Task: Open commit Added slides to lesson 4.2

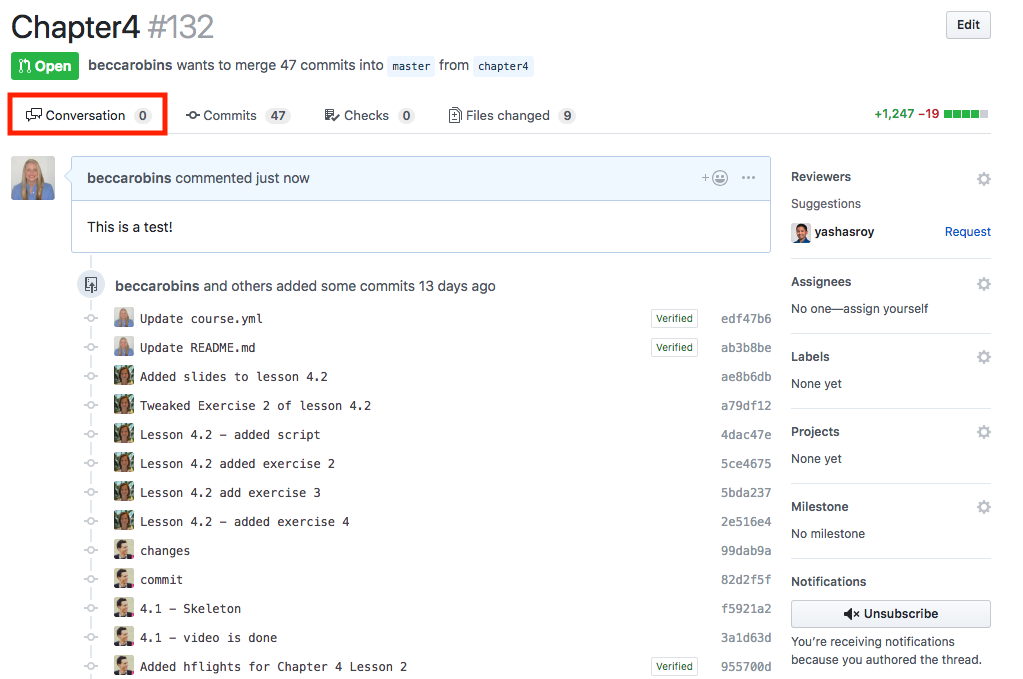Action: pos(234,377)
